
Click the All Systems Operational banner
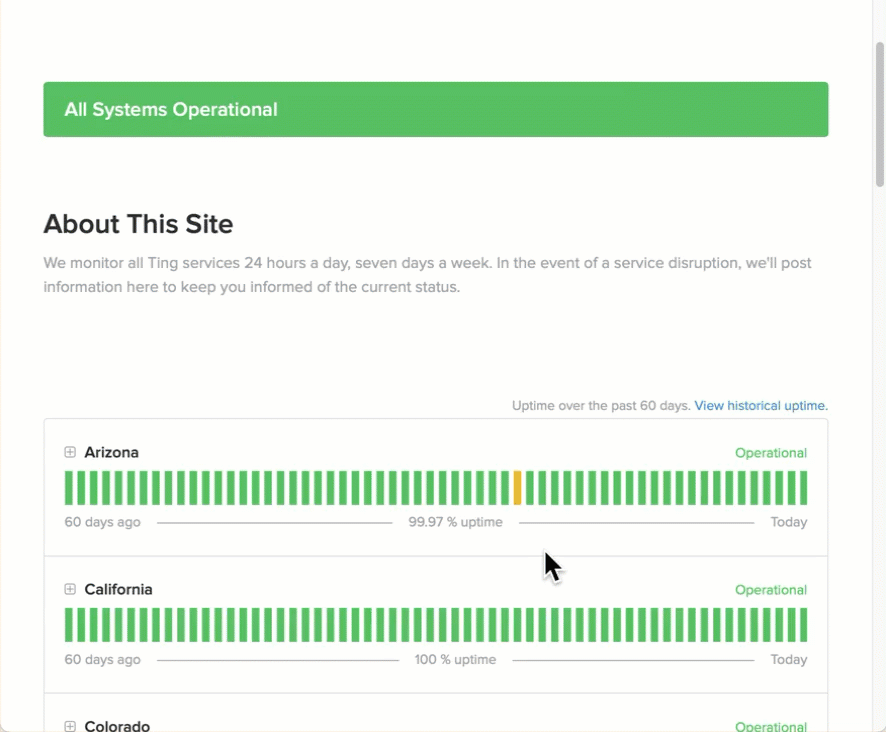pos(436,109)
